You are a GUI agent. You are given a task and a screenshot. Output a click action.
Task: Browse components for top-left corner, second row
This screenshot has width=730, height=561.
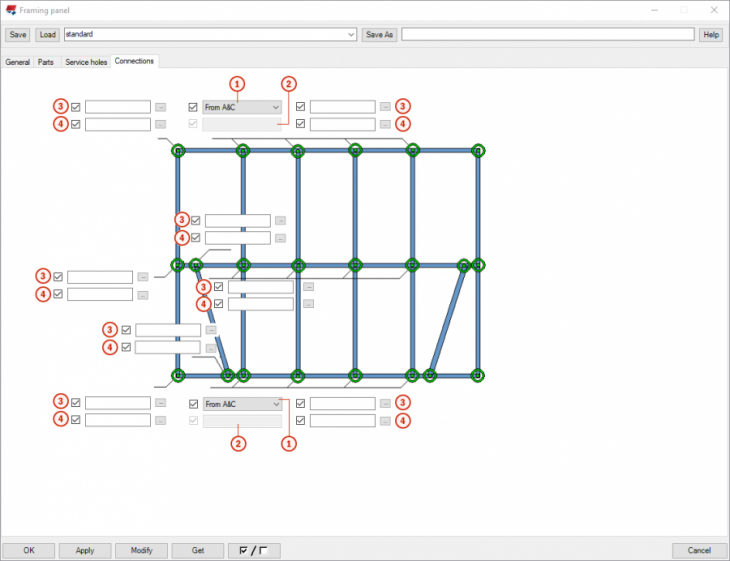160,124
